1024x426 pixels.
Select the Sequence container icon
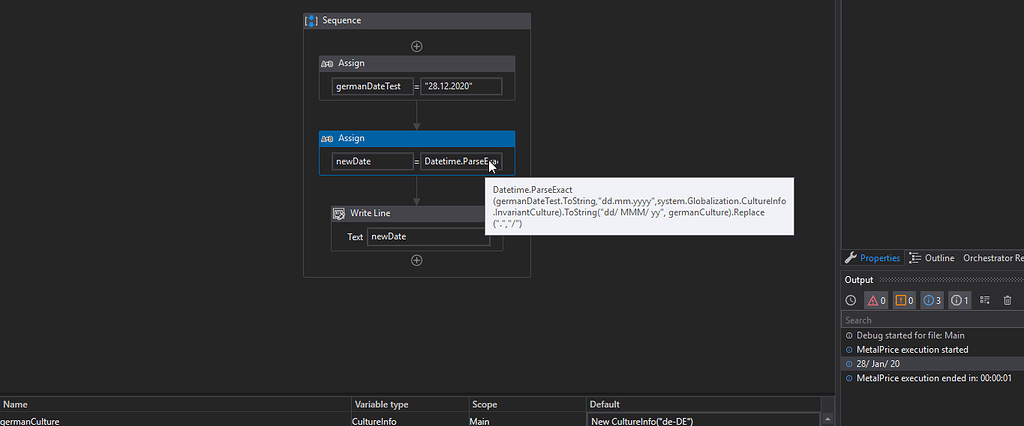(312, 21)
